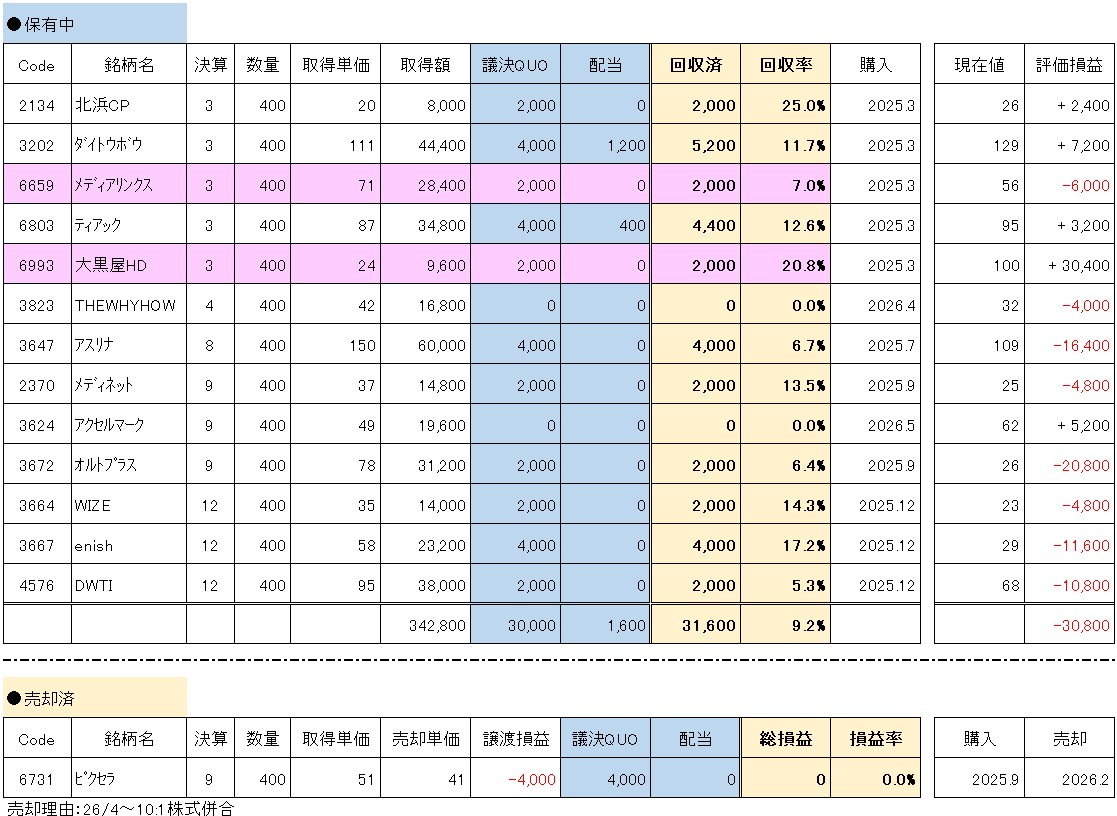Screen dimensions: 1117x816
Task: Click code cell 6803
Action: [x=37, y=225]
